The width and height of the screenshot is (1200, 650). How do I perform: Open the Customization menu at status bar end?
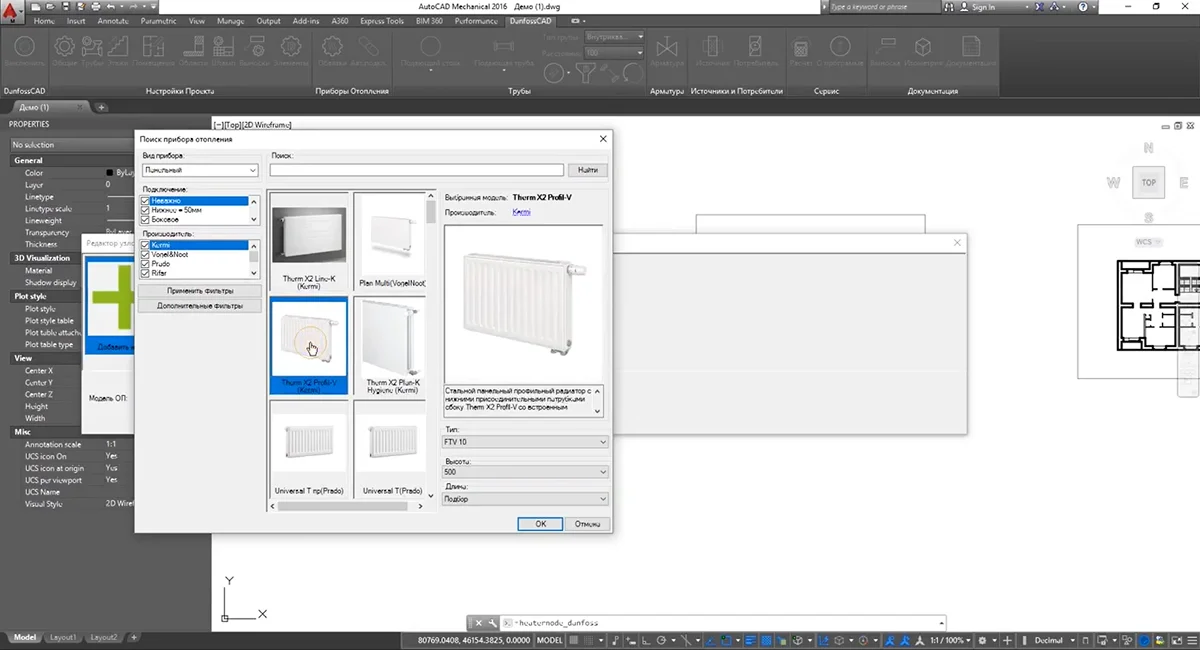(1190, 640)
